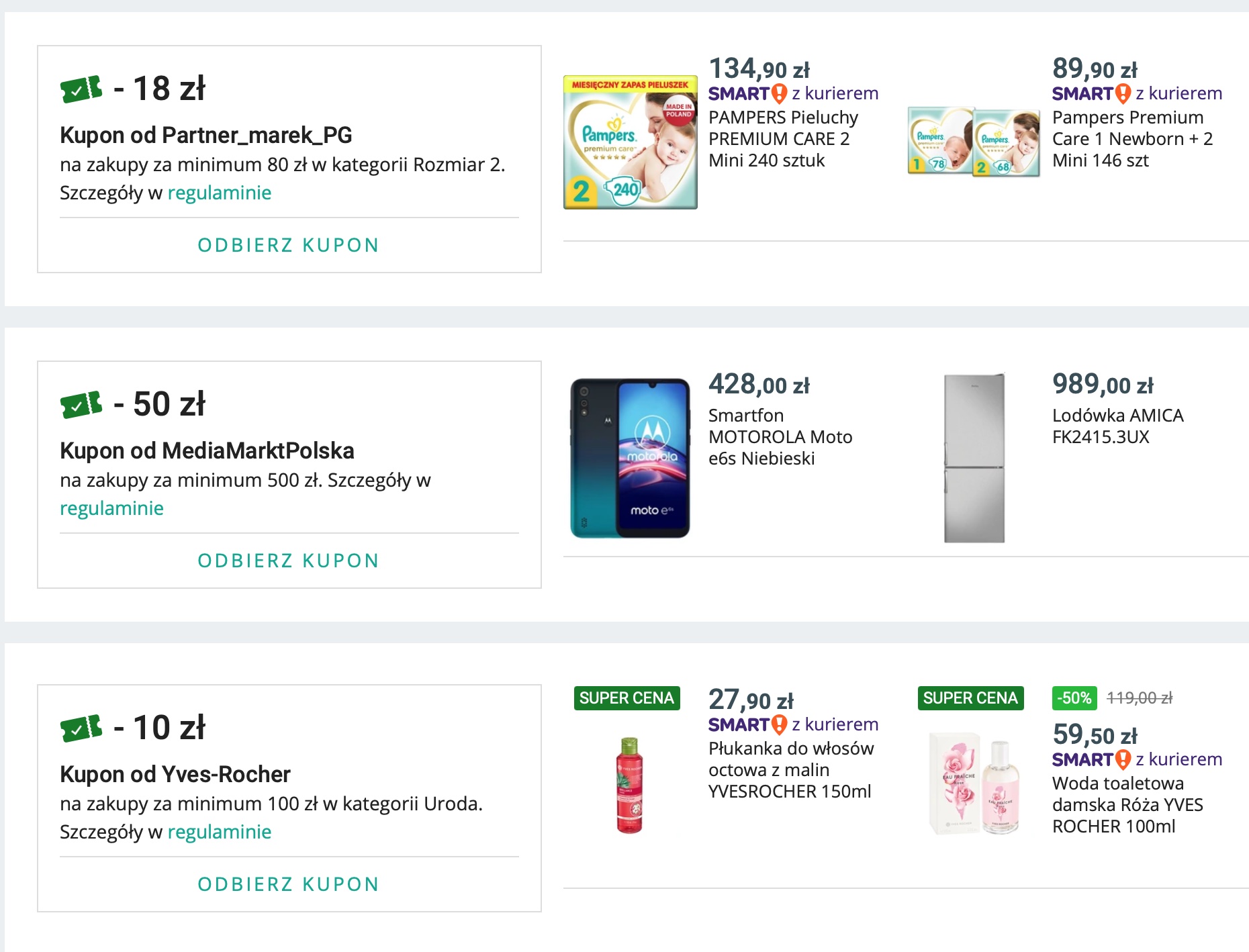
Task: Open regulaminie link in Yves-Rocher coupon
Action: click(x=220, y=832)
